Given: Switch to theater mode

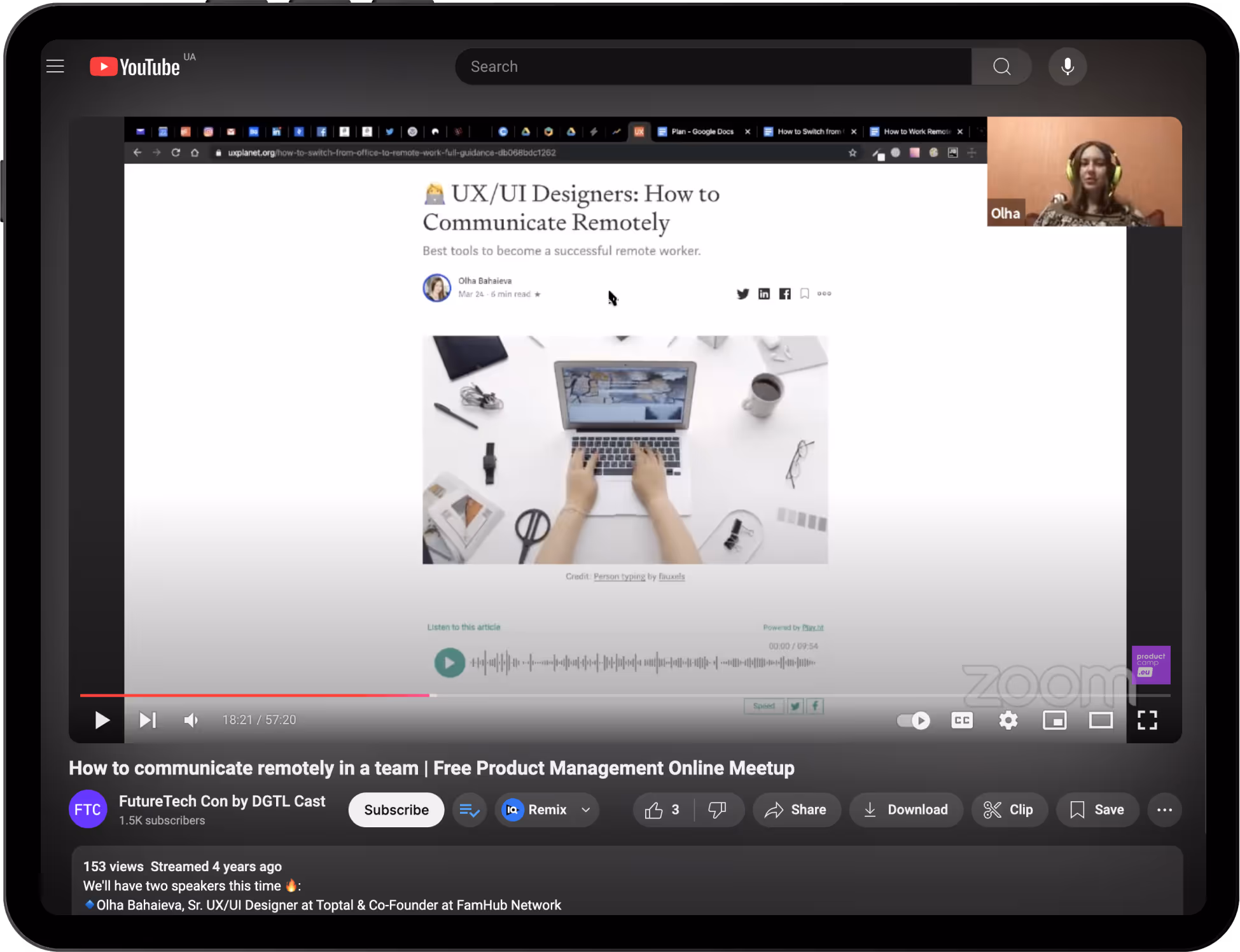Looking at the screenshot, I should coord(1101,720).
